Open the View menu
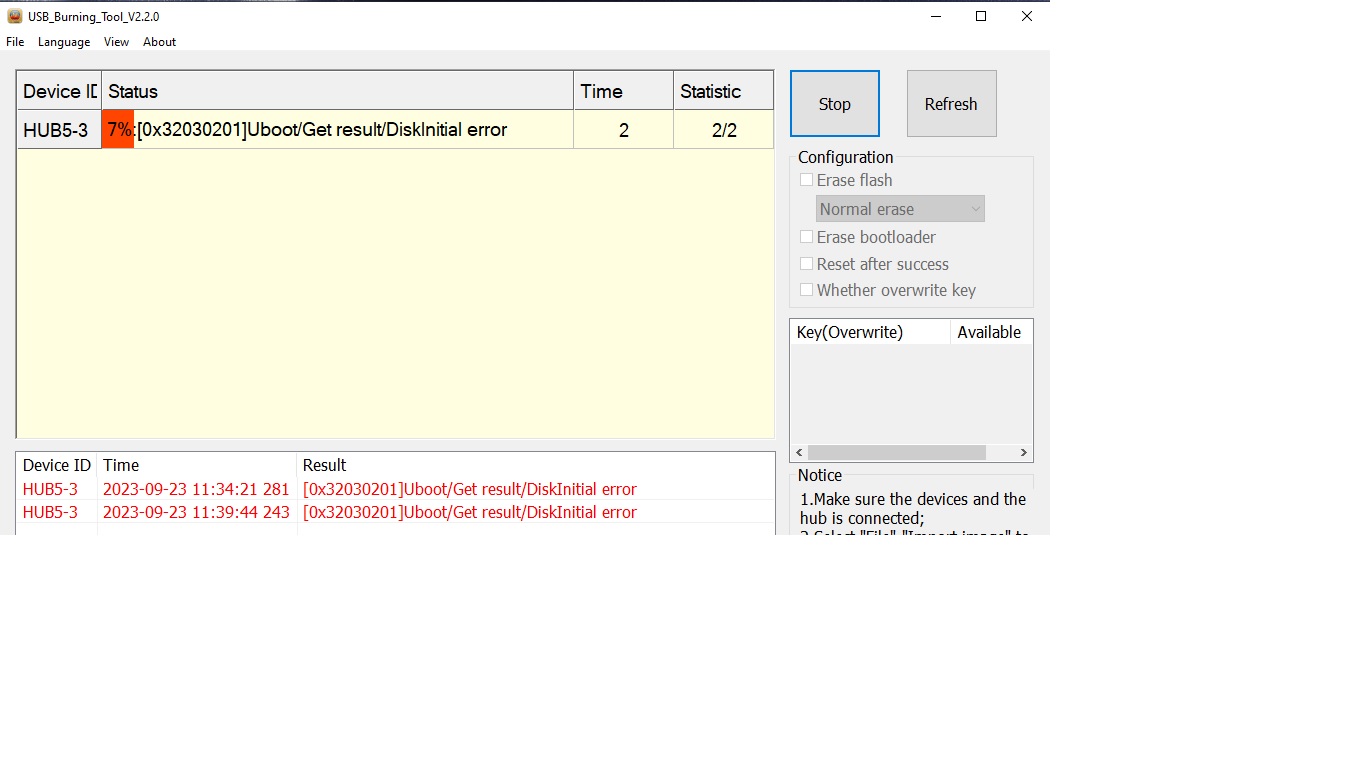 116,42
